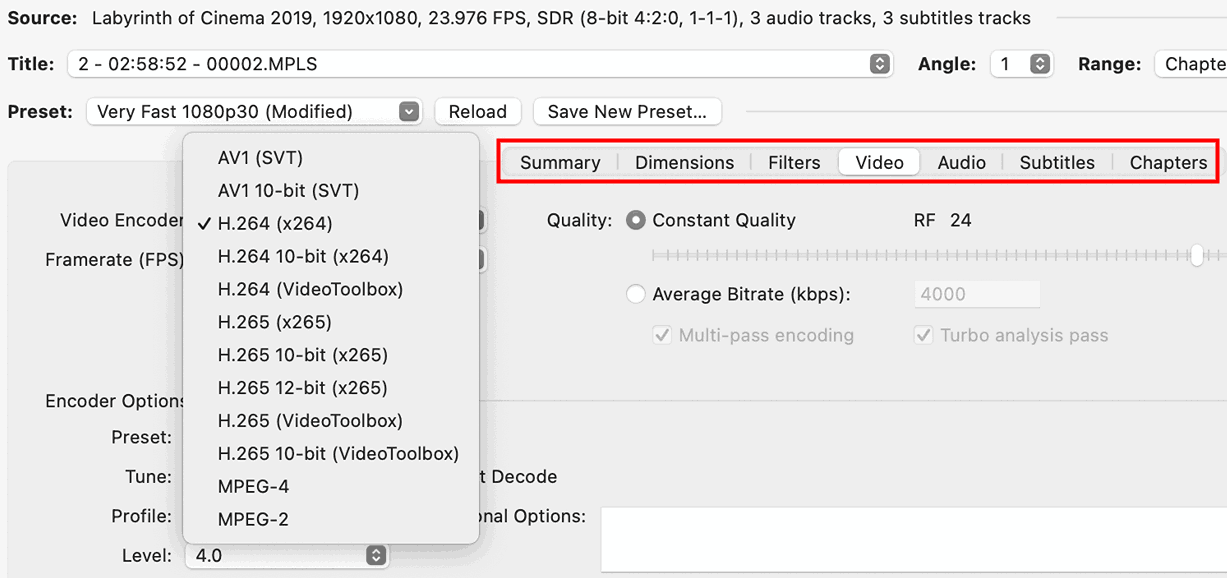
Task: Select the Constant Quality radio button
Action: (x=635, y=221)
